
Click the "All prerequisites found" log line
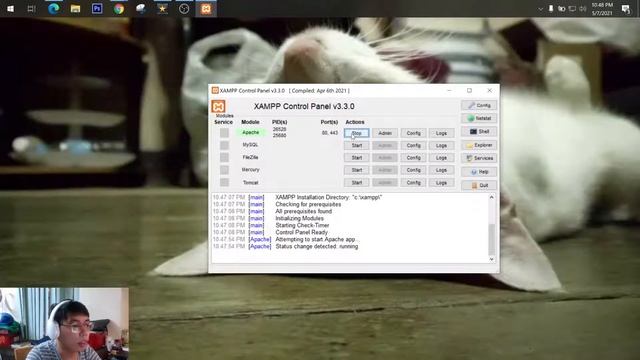303,211
